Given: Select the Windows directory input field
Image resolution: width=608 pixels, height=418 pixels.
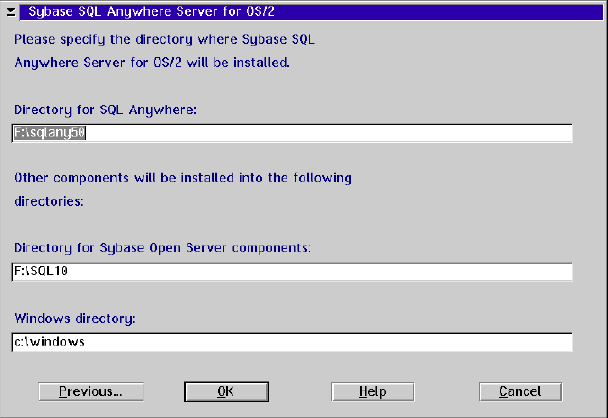Looking at the screenshot, I should [x=292, y=342].
